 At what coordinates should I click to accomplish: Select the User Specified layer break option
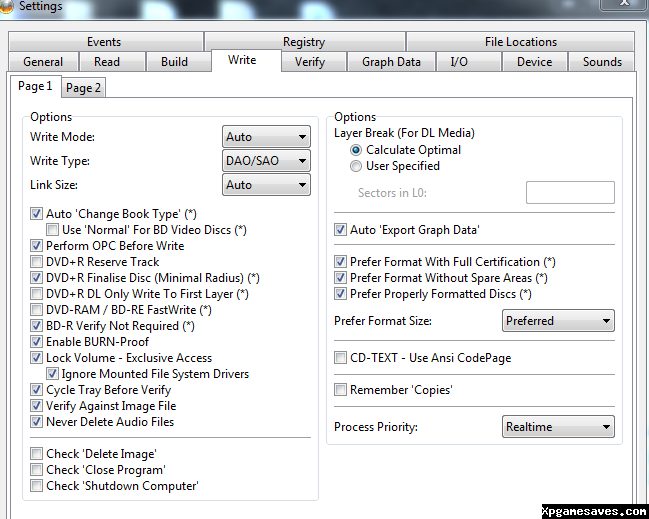coord(356,166)
